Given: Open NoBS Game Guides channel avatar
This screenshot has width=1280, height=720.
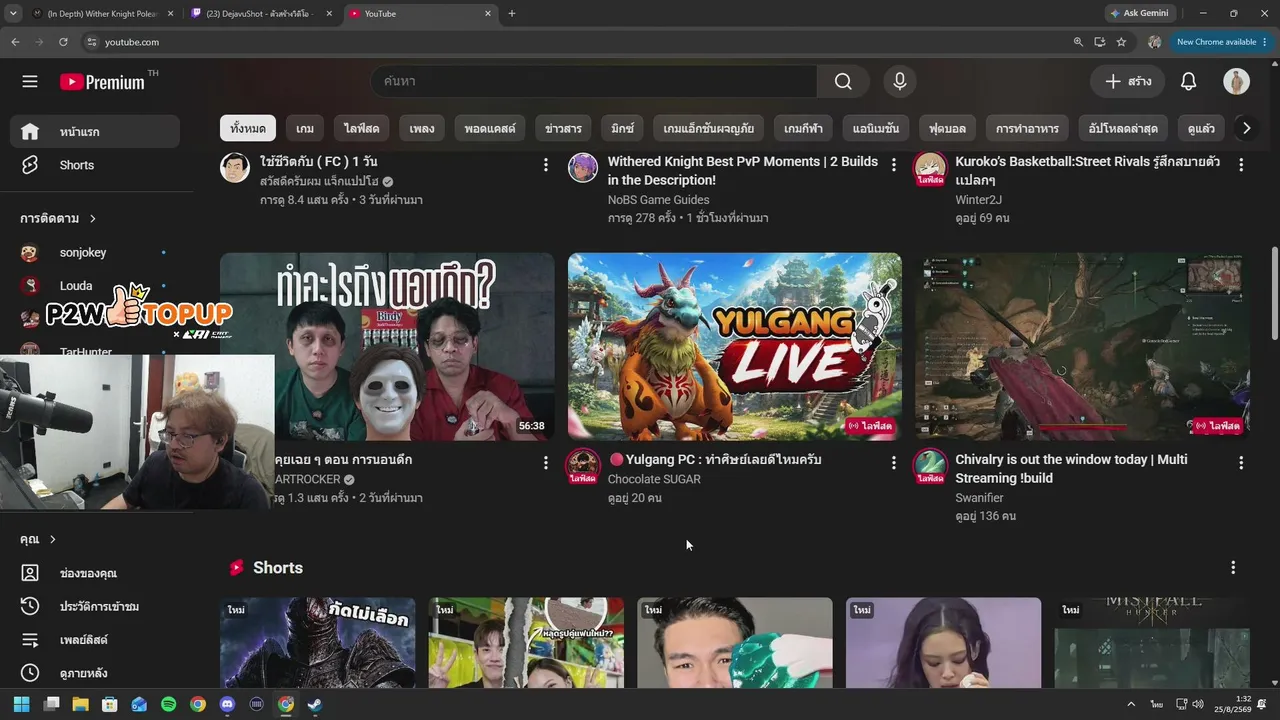Looking at the screenshot, I should (583, 167).
